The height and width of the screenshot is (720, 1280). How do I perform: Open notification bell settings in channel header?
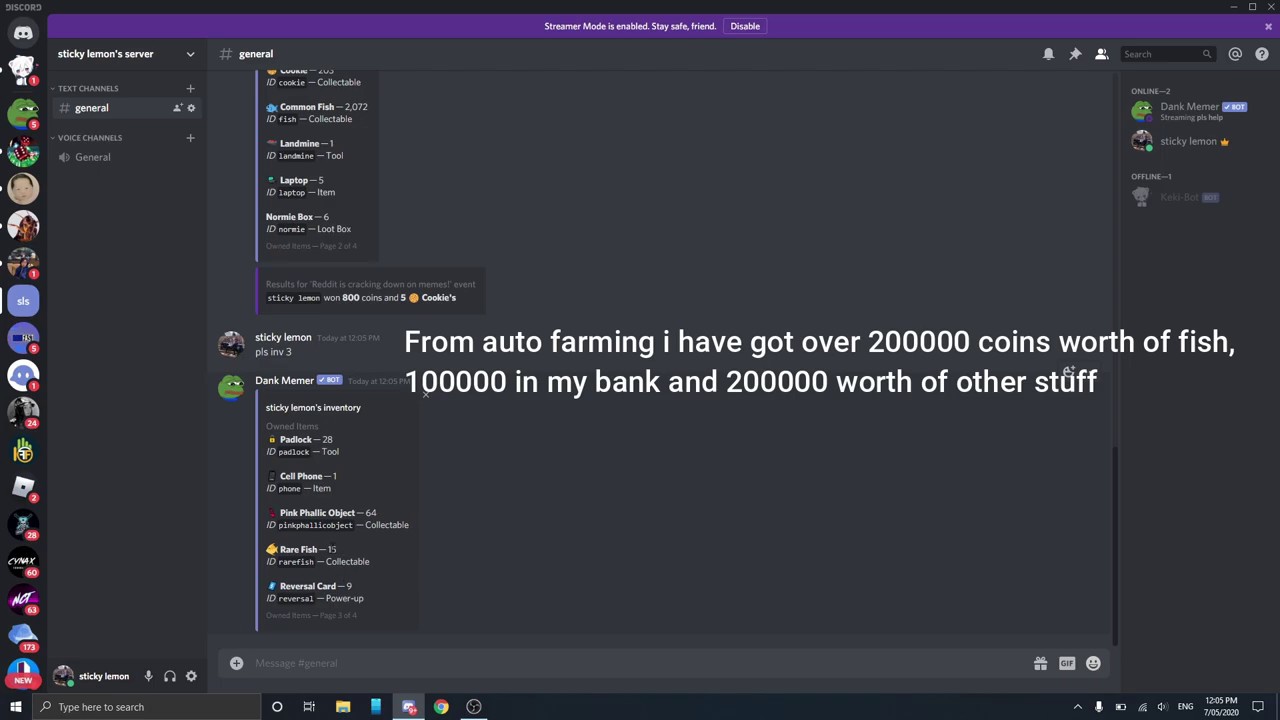point(1048,54)
